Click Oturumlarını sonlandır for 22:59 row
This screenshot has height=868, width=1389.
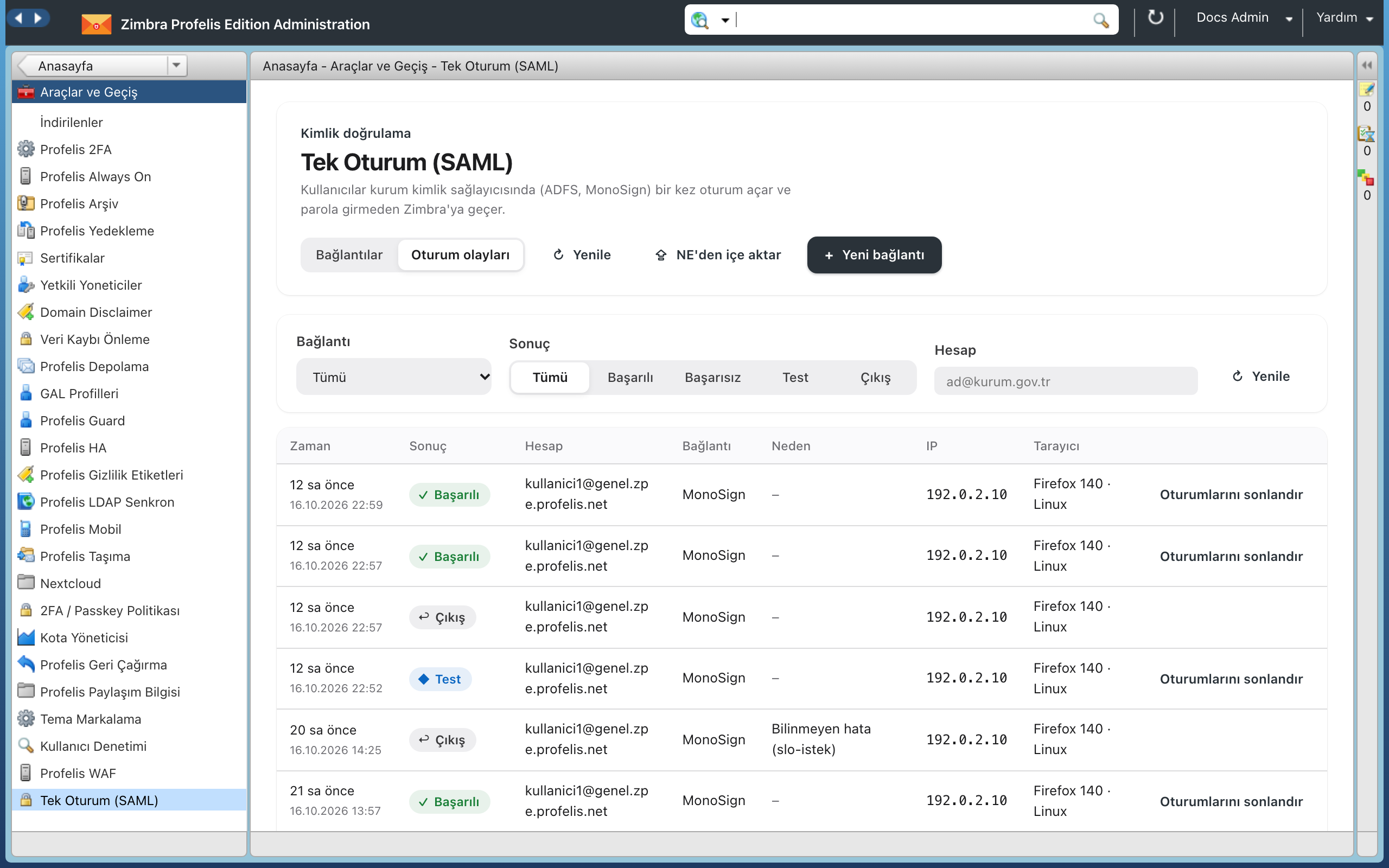click(x=1231, y=494)
